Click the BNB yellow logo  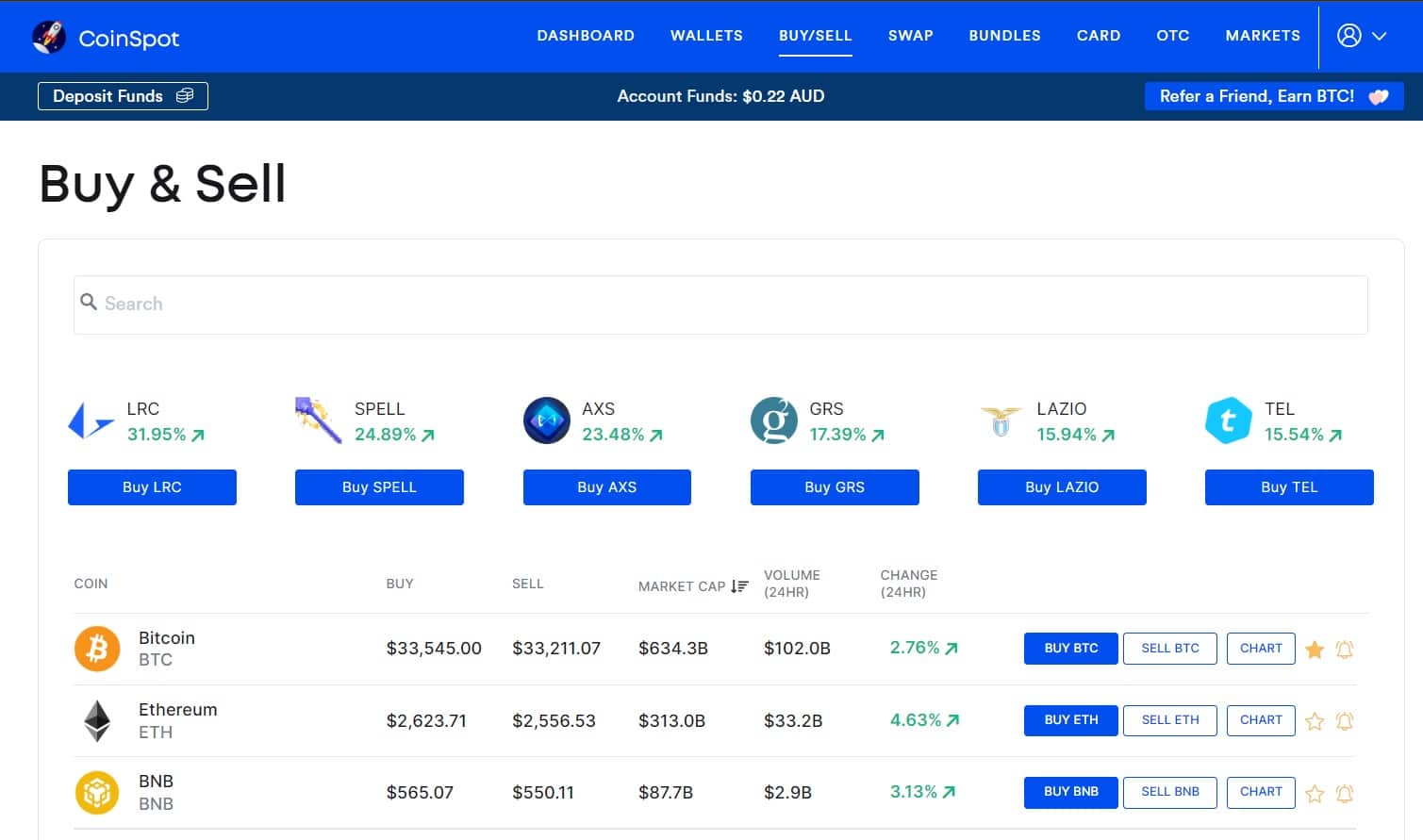[97, 793]
